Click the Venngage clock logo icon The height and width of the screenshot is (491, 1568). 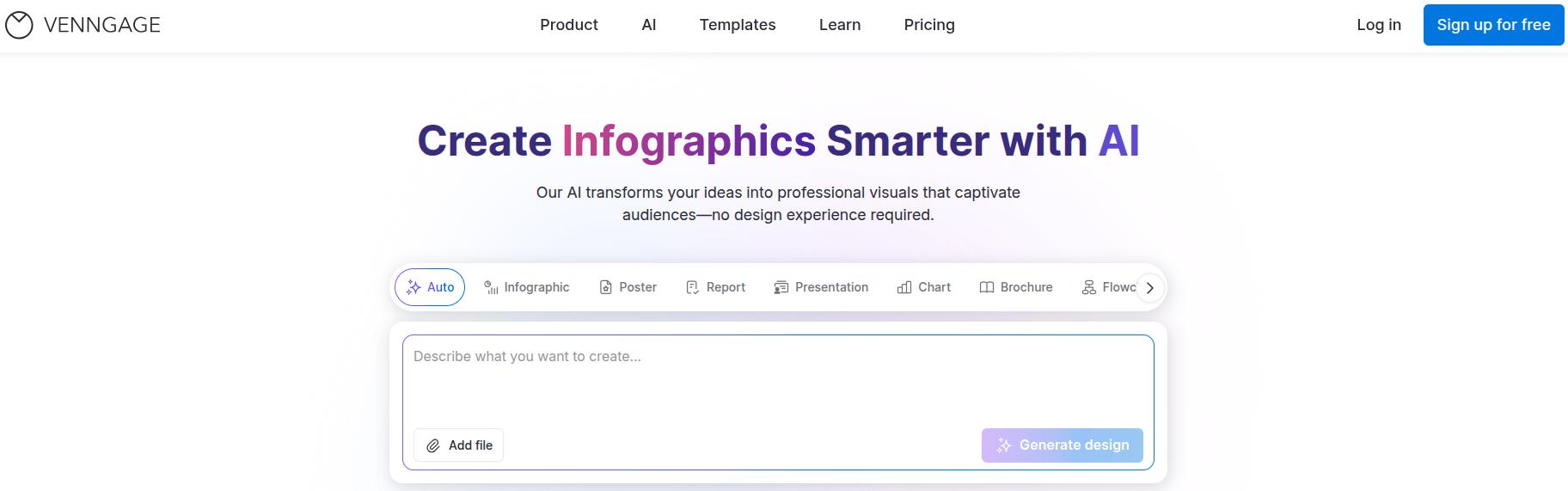click(19, 25)
